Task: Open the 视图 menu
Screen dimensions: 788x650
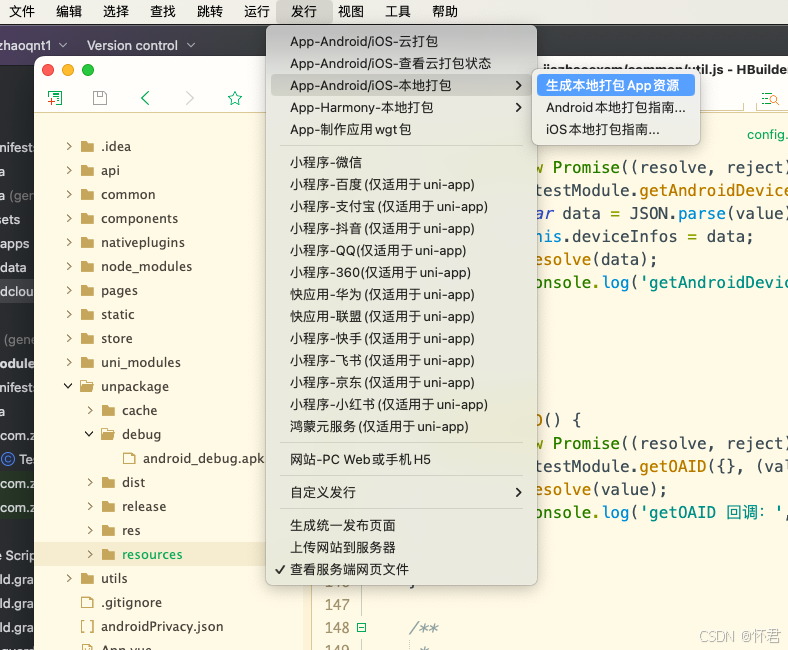Action: [351, 11]
